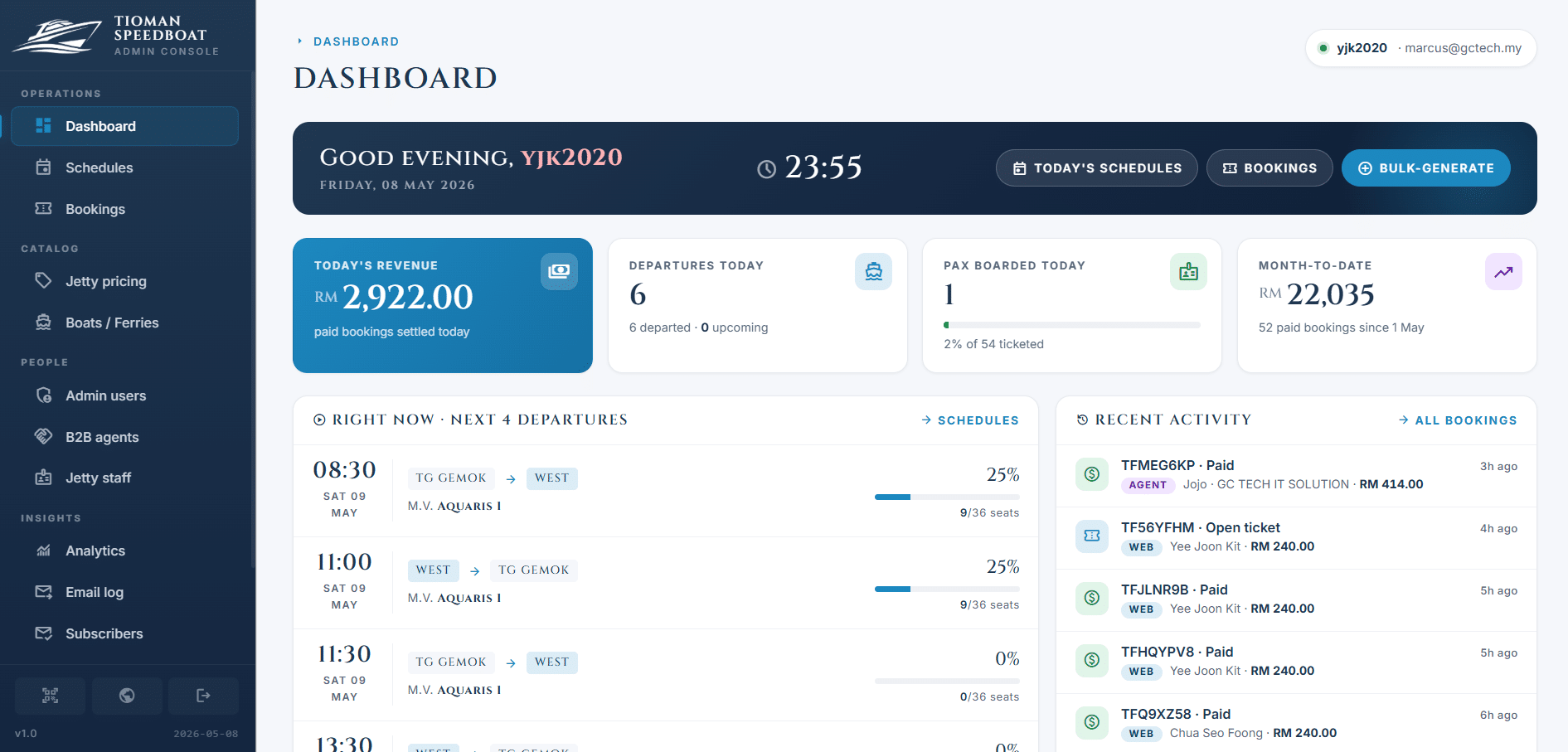Click the Jetty pricing tag icon

pyautogui.click(x=44, y=280)
